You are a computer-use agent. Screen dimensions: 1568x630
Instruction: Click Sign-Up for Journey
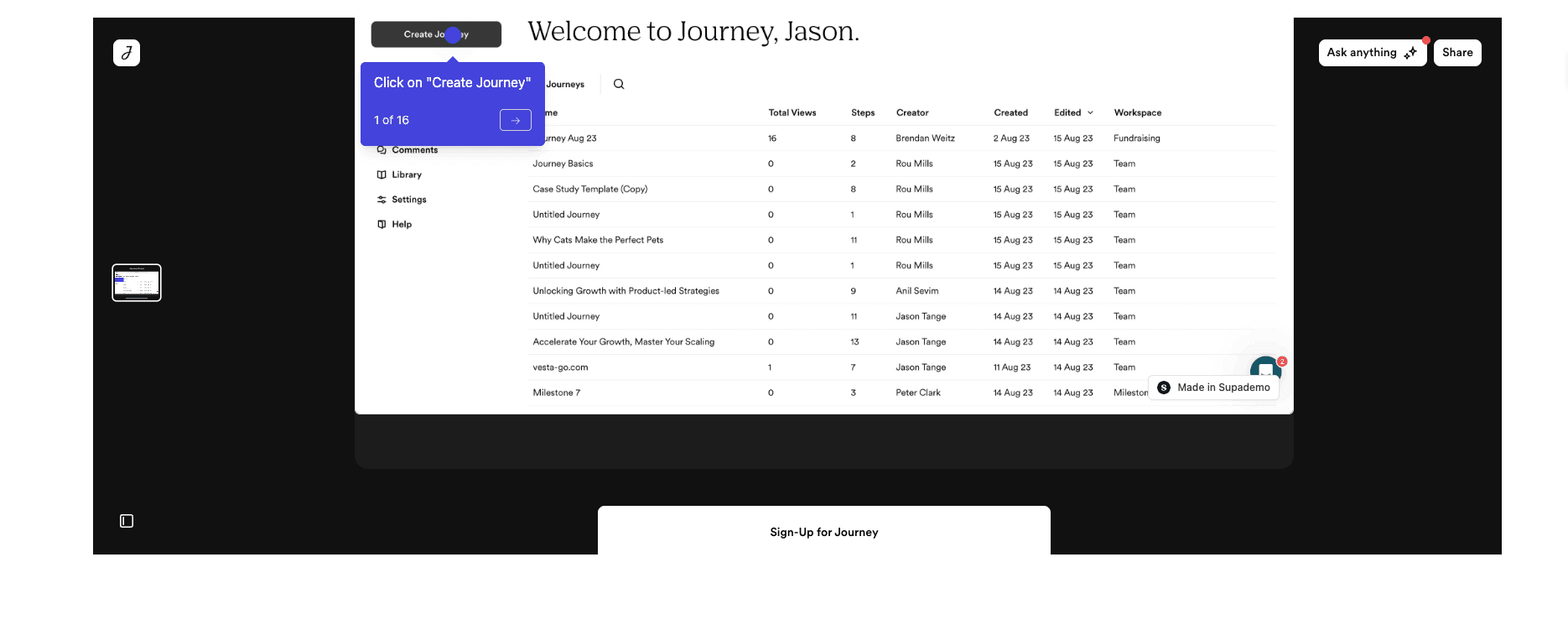pyautogui.click(x=824, y=532)
